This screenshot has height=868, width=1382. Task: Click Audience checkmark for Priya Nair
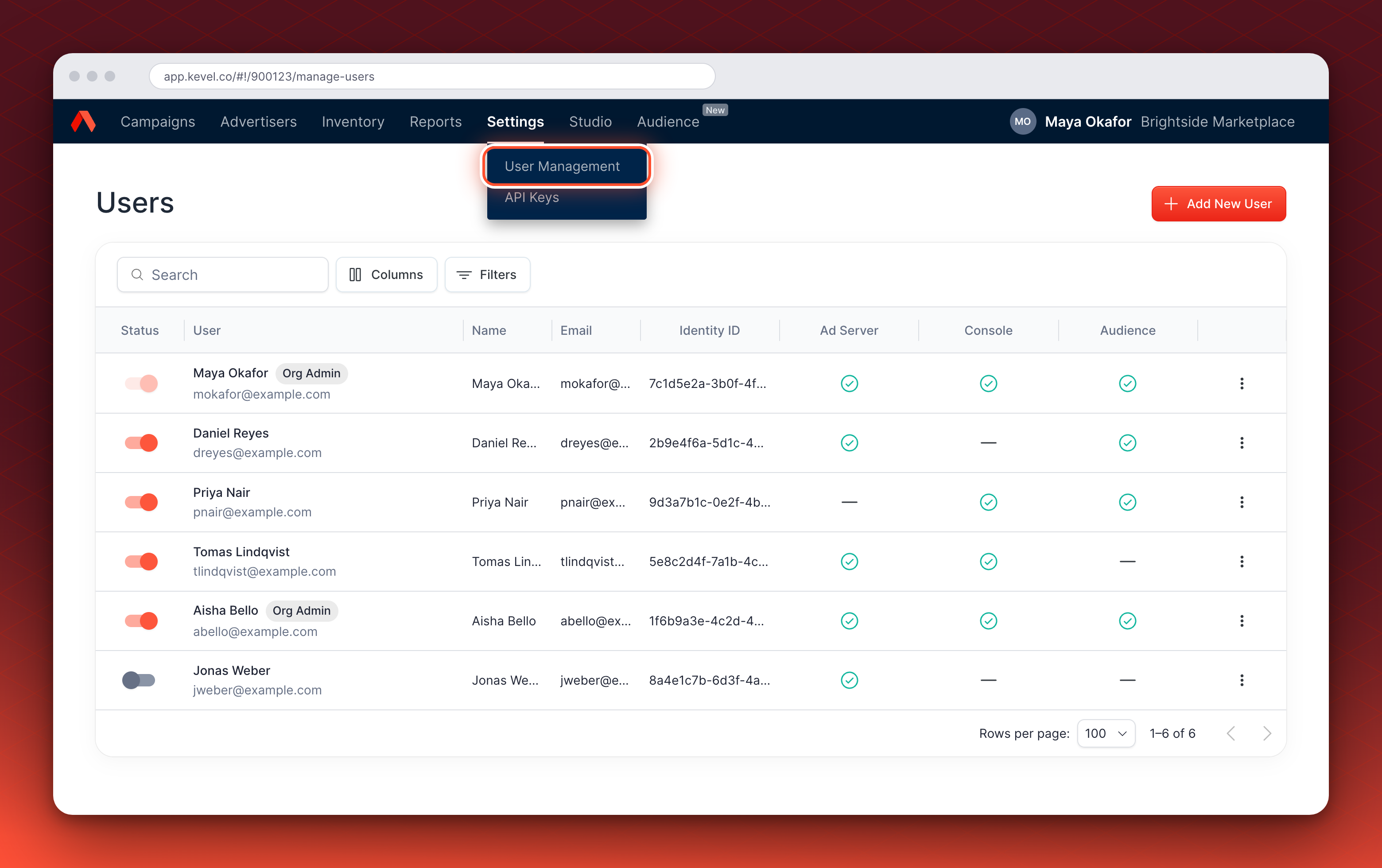pyautogui.click(x=1127, y=502)
